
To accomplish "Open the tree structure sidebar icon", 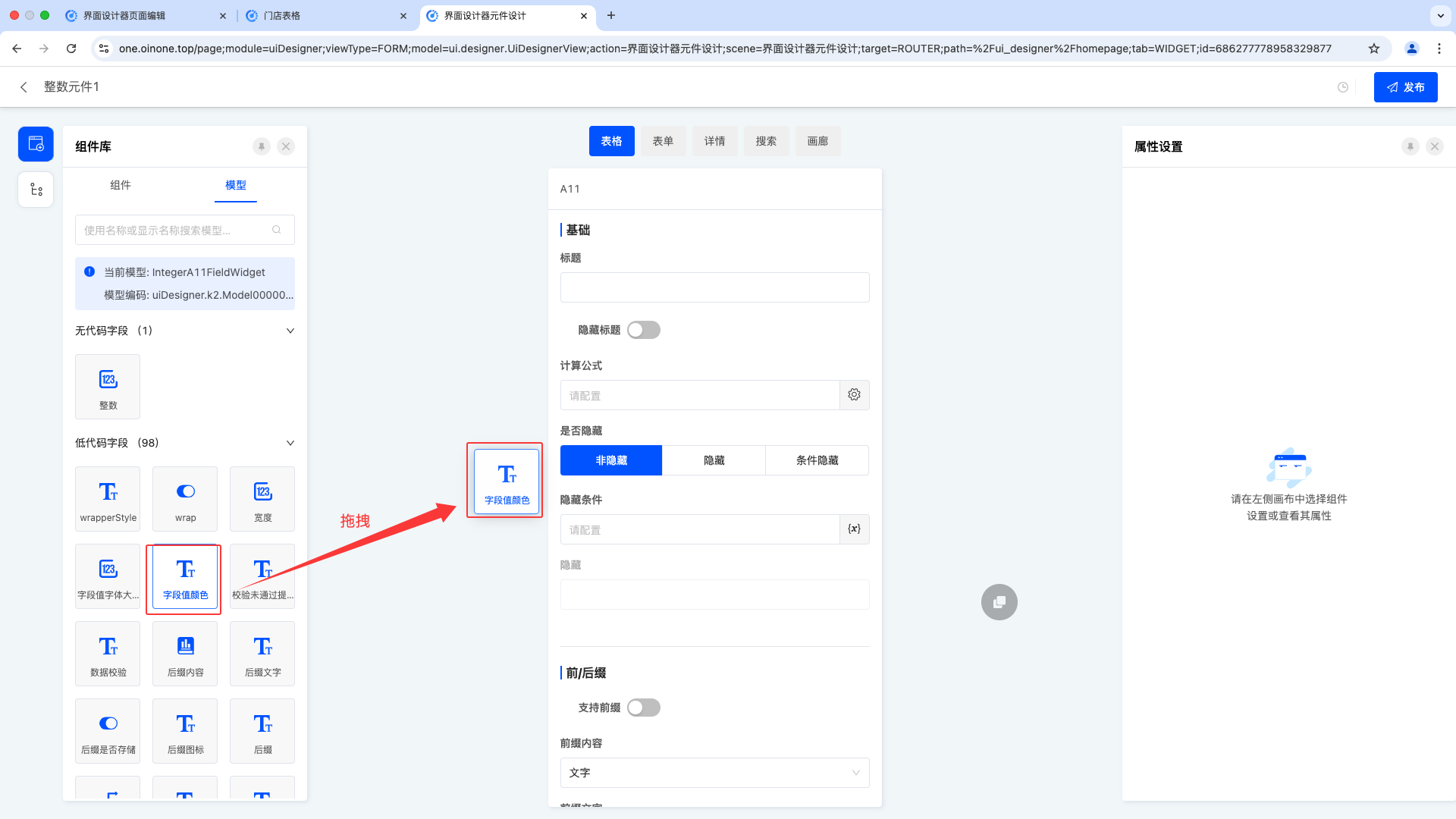I will 36,190.
